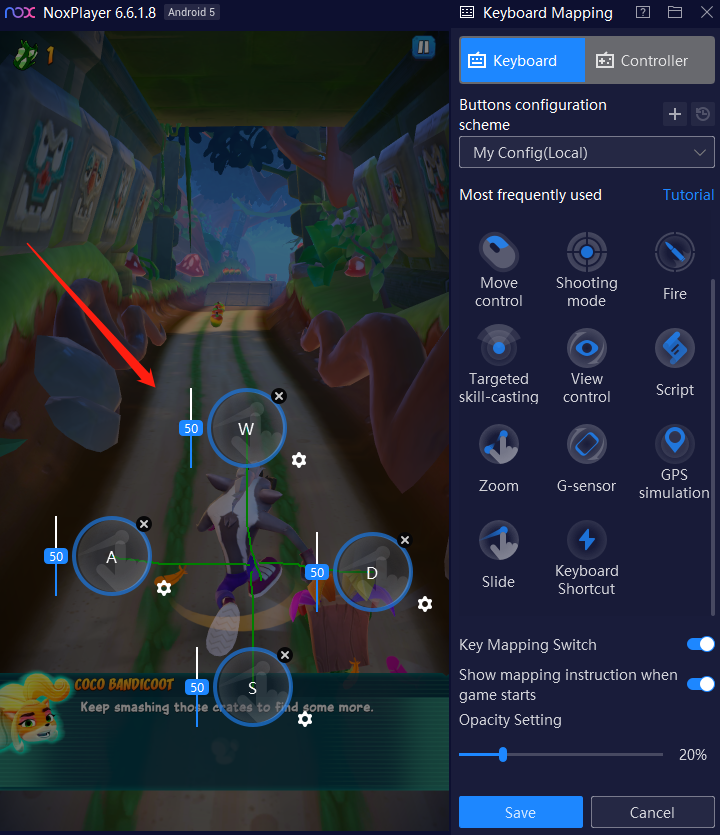Remove the D swipe key mapping
The image size is (720, 835).
click(x=405, y=540)
